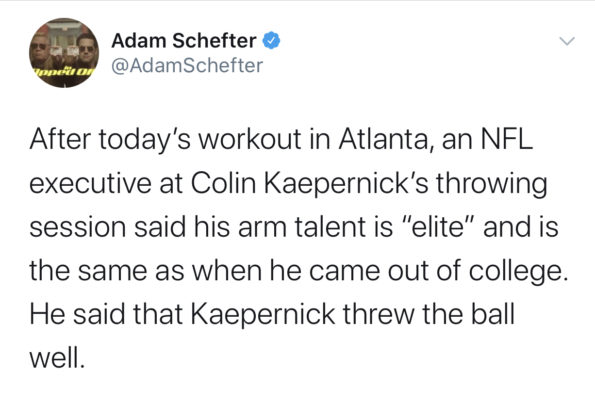Click the word "ball" in the tweet
Screen dimensions: 595x404
[492, 314]
